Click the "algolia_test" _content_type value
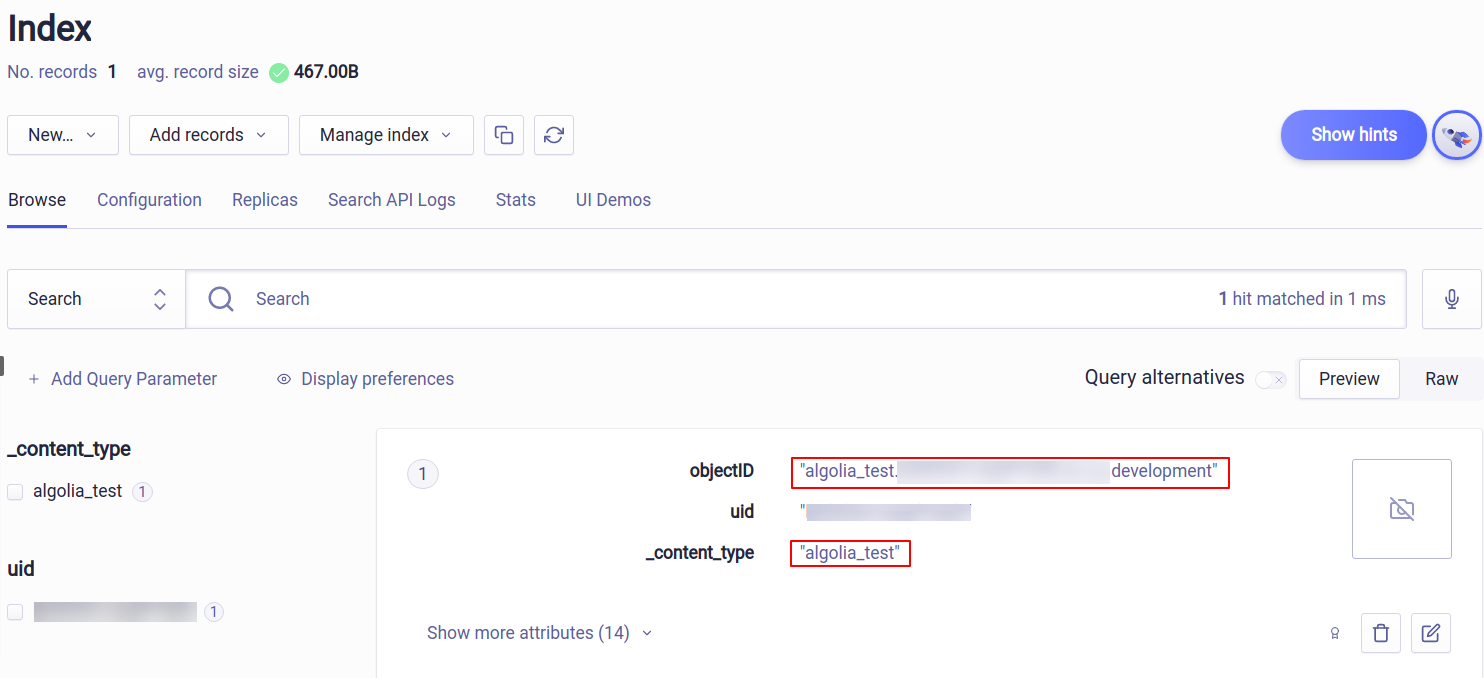1484x678 pixels. point(850,553)
